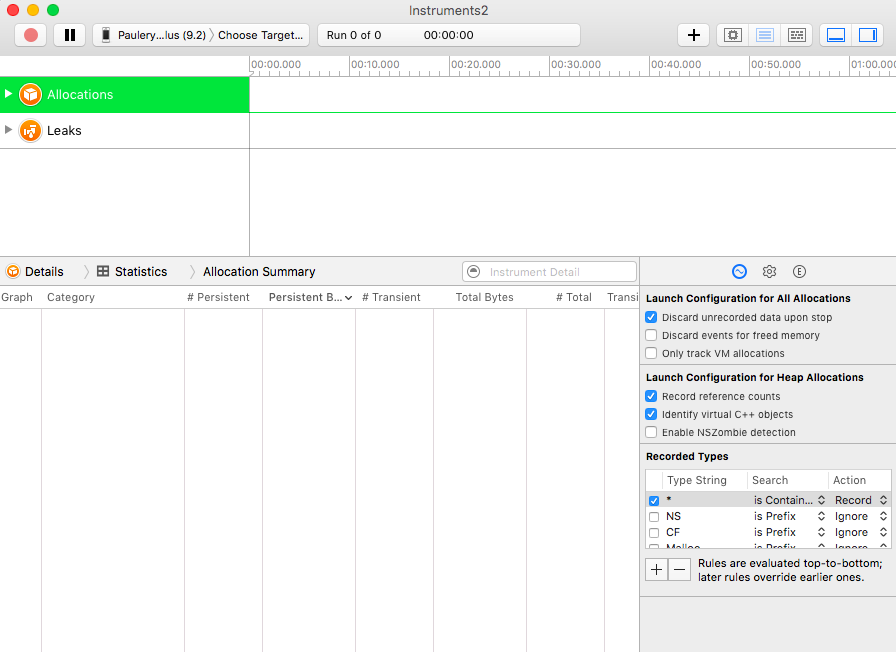Open the Allocation Summary breadcrumb menu

pyautogui.click(x=259, y=271)
